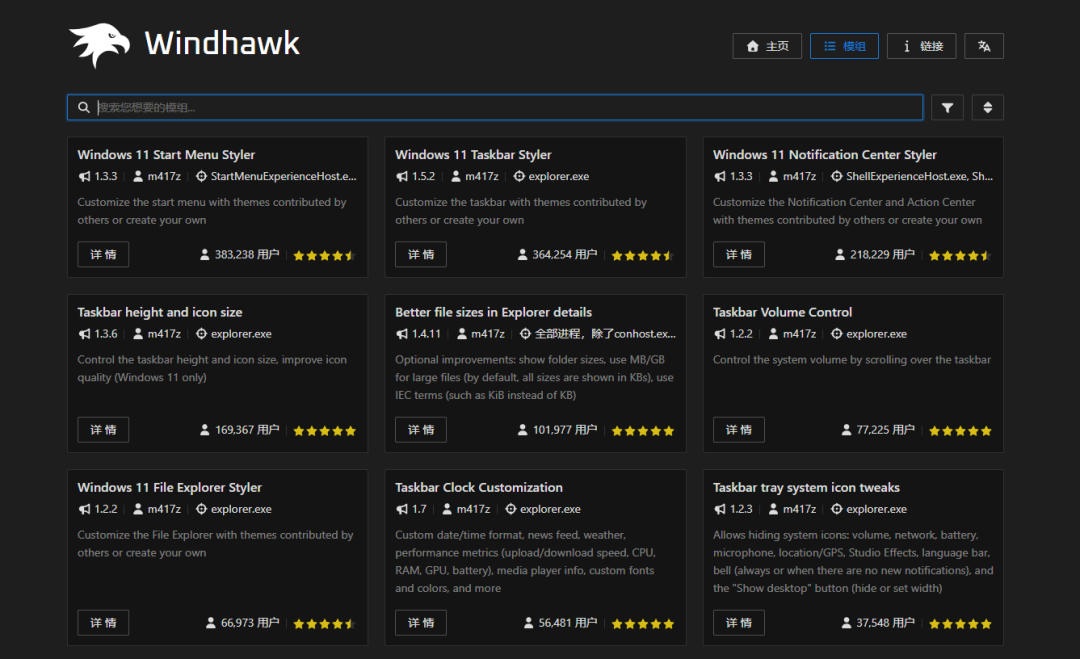Click the Windhawk hawk logo
The image size is (1080, 659).
[100, 45]
